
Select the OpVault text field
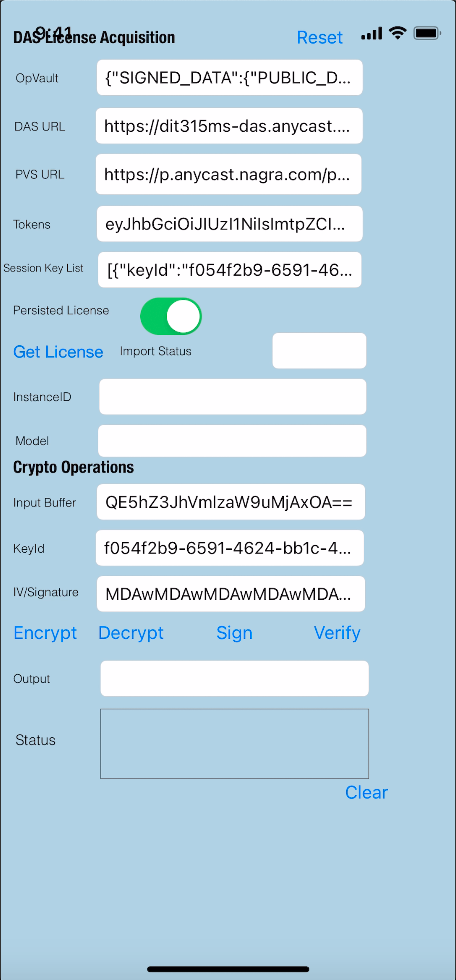[229, 78]
